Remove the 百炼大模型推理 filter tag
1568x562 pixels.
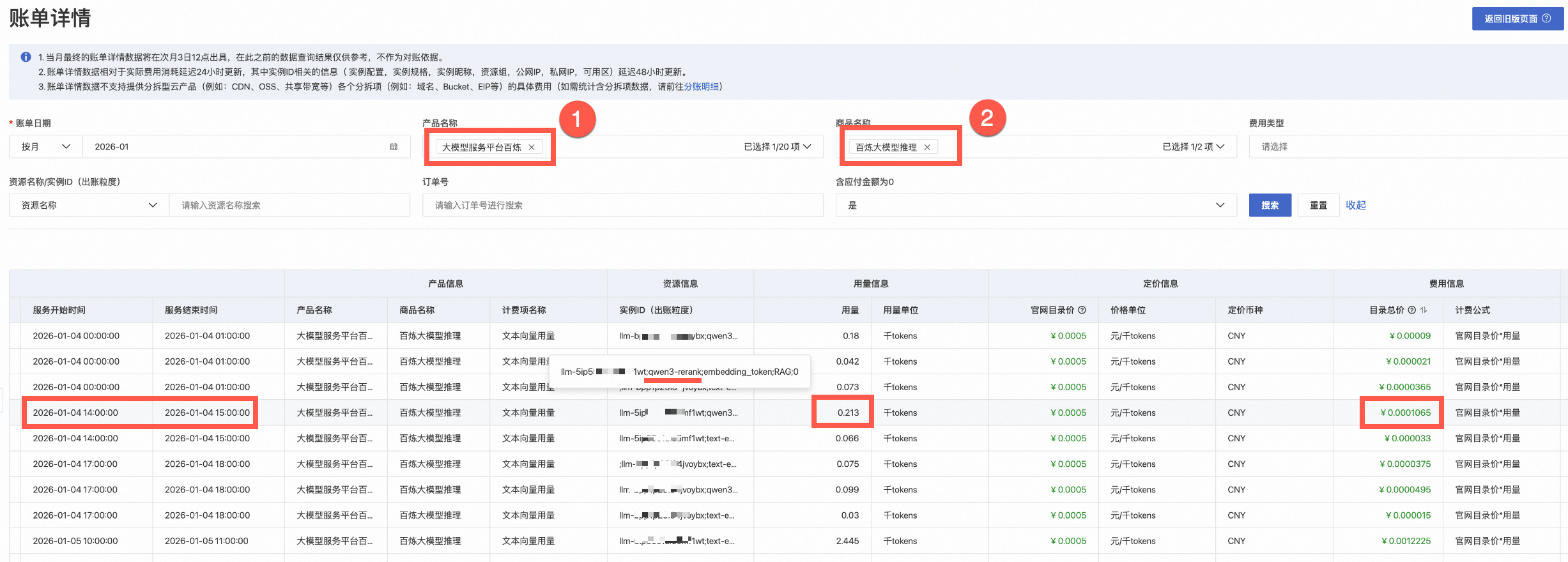927,147
